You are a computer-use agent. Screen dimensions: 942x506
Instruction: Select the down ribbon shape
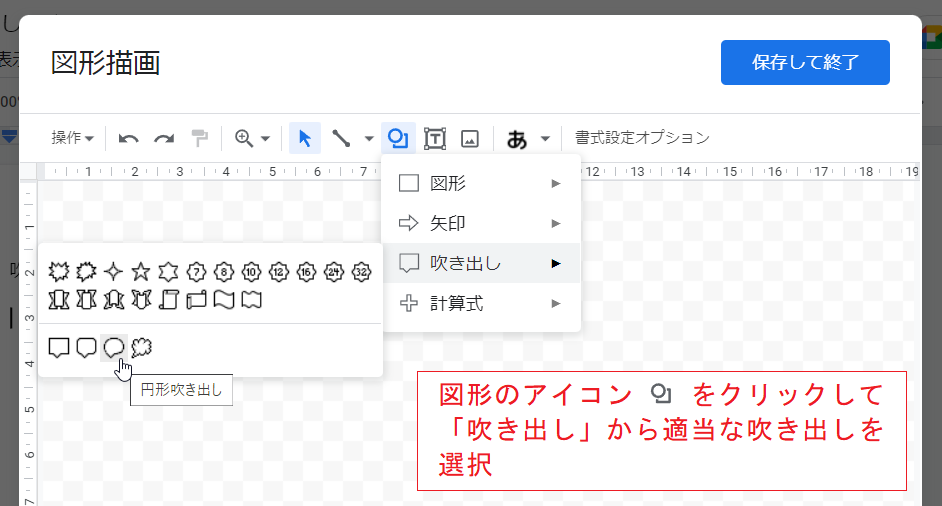click(86, 299)
